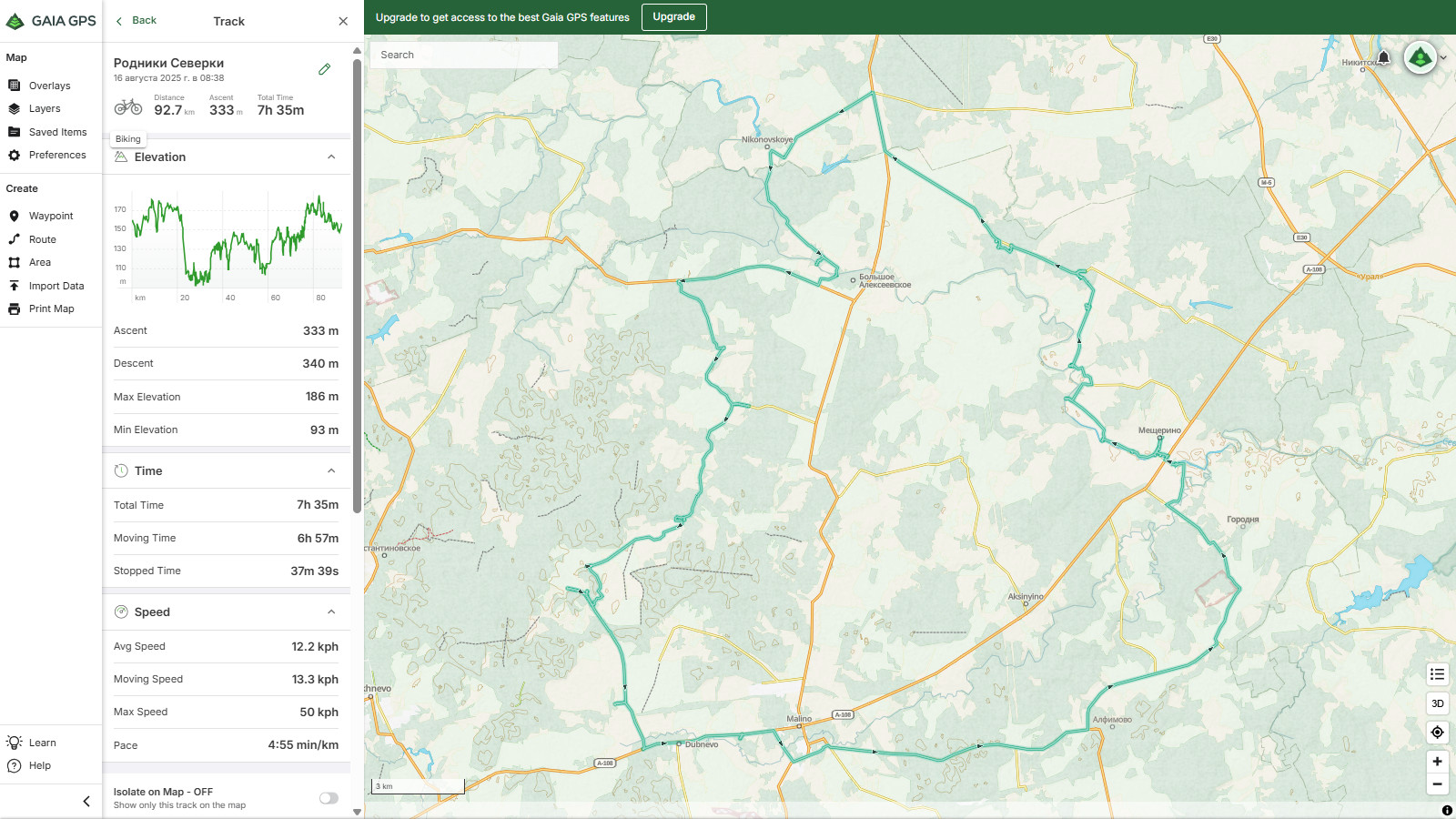Click the Gaia GPS logo
1456x819 pixels.
[51, 21]
